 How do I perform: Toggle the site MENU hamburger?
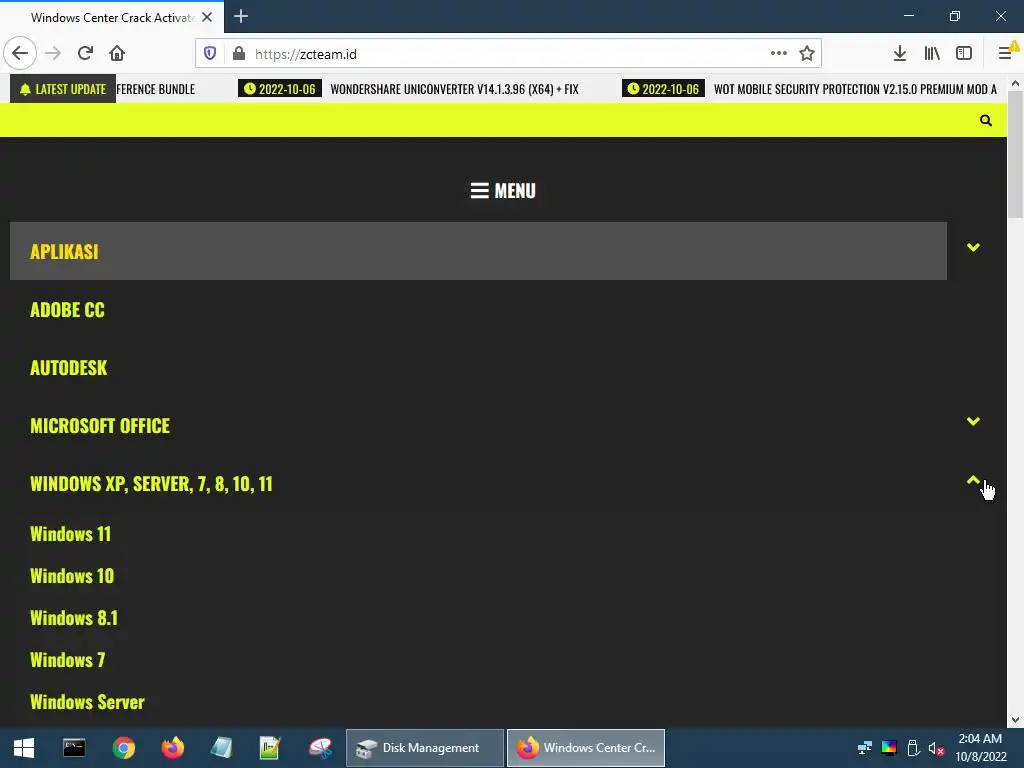click(x=503, y=191)
